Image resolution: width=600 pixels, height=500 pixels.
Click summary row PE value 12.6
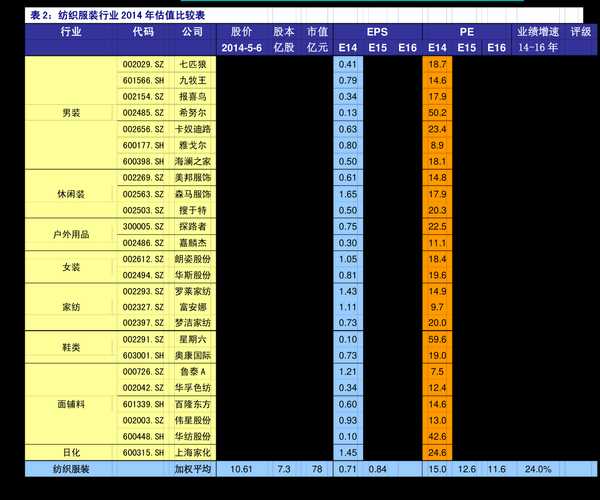coord(467,469)
